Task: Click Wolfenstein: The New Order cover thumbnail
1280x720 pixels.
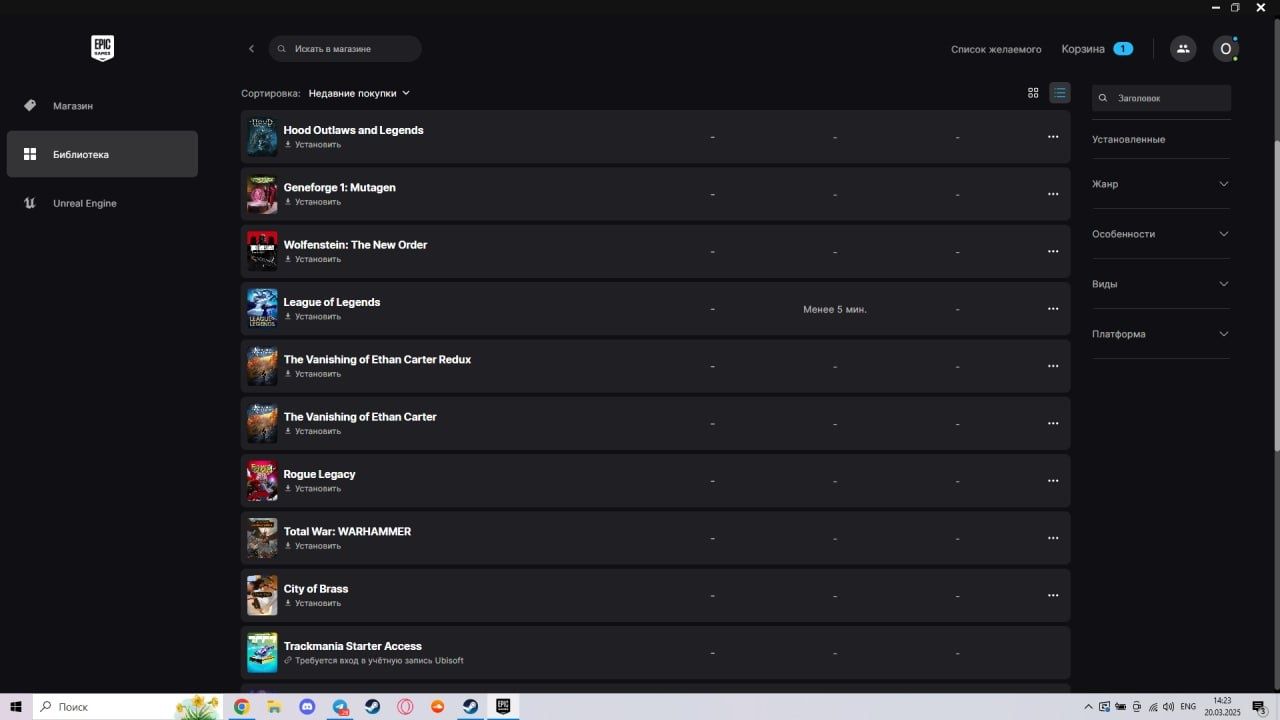Action: click(x=262, y=251)
